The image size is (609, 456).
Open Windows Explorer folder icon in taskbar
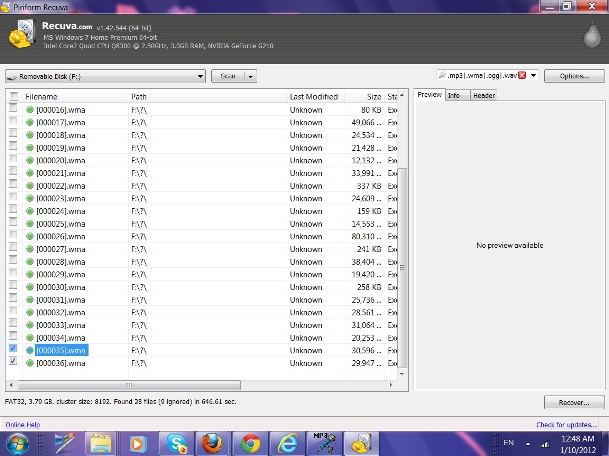point(101,441)
